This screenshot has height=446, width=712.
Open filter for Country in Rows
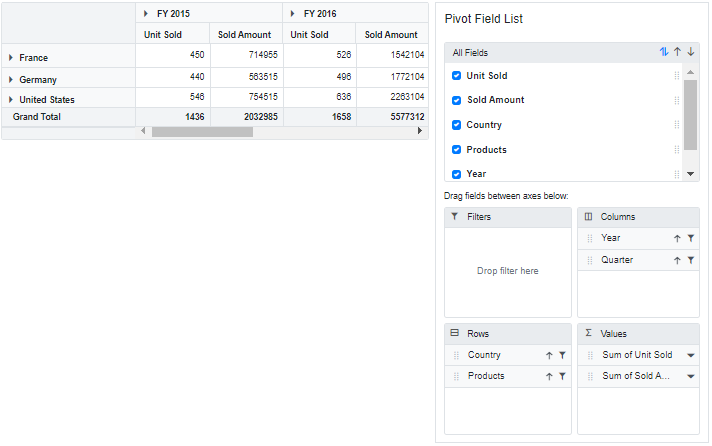pos(562,356)
